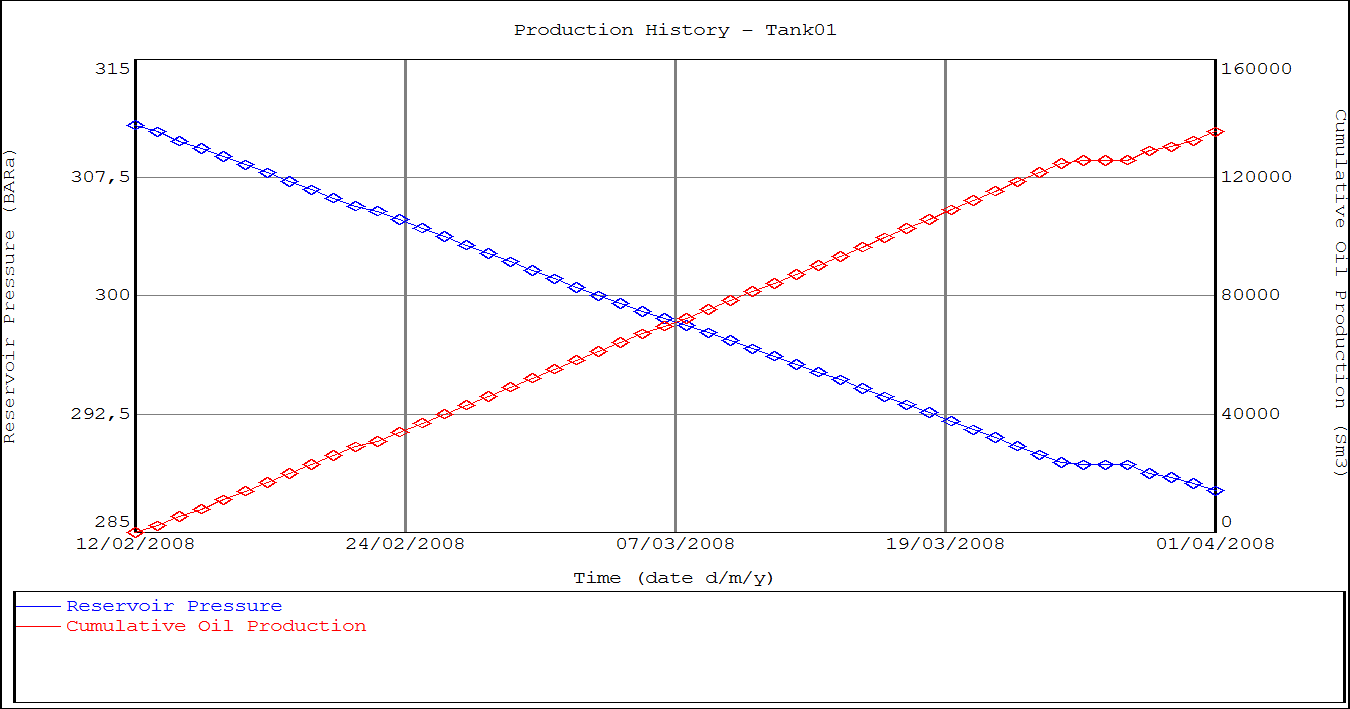Select the Cumulative Oil Production legend entry
The image size is (1350, 709).
pos(216,626)
